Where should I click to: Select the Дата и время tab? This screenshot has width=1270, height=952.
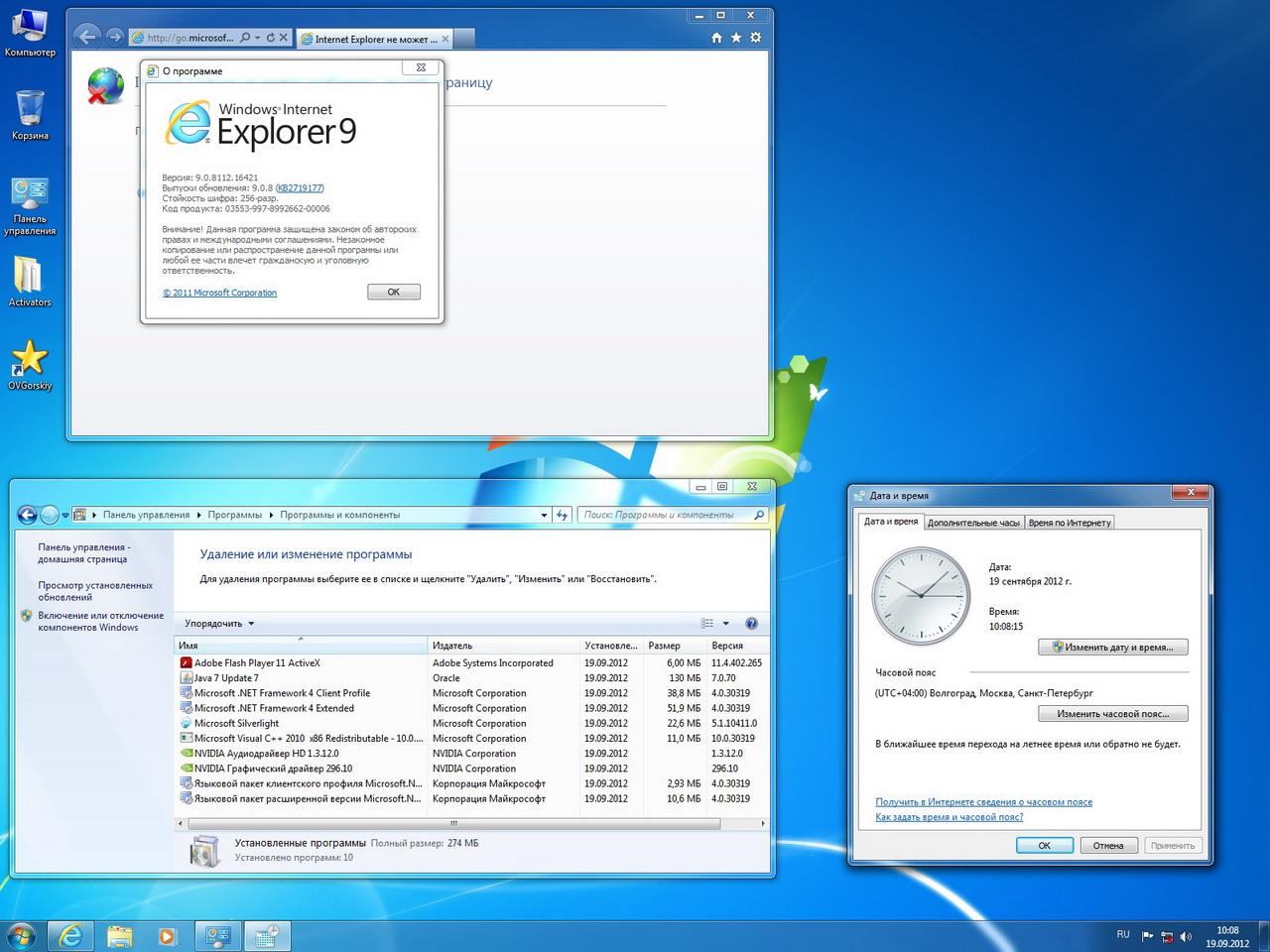[x=891, y=522]
